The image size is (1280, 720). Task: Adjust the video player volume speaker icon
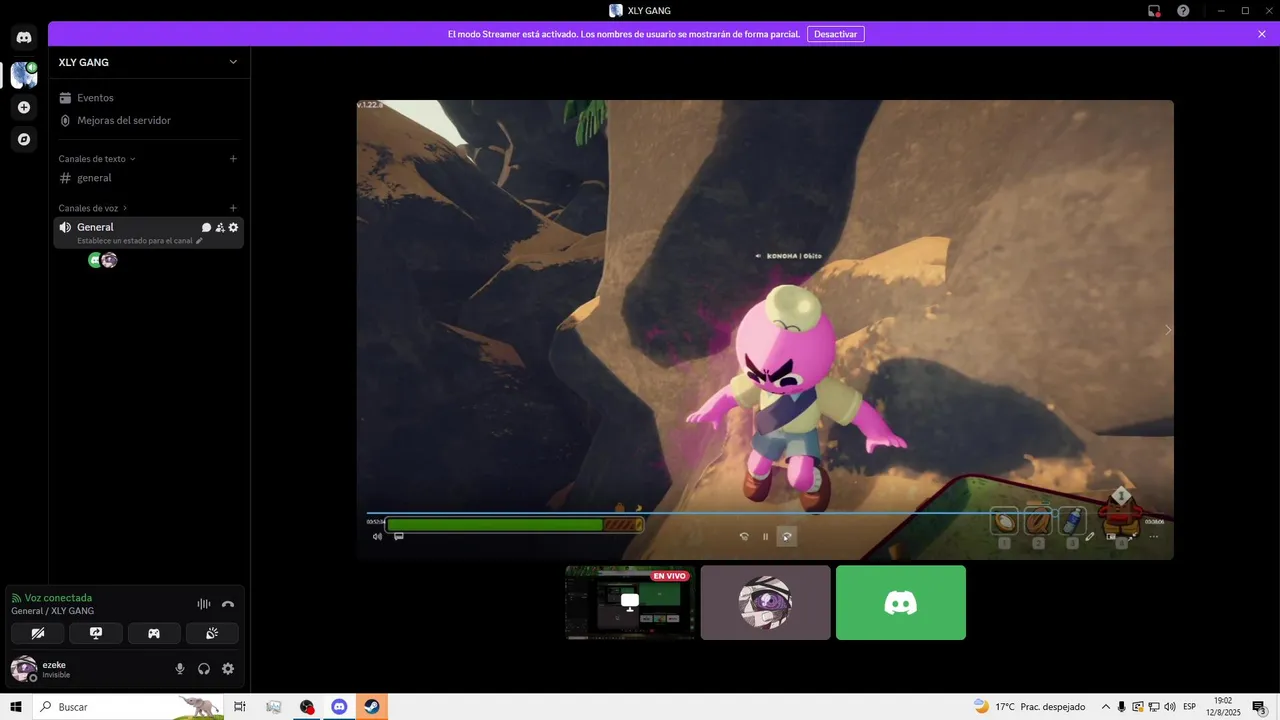pos(377,537)
